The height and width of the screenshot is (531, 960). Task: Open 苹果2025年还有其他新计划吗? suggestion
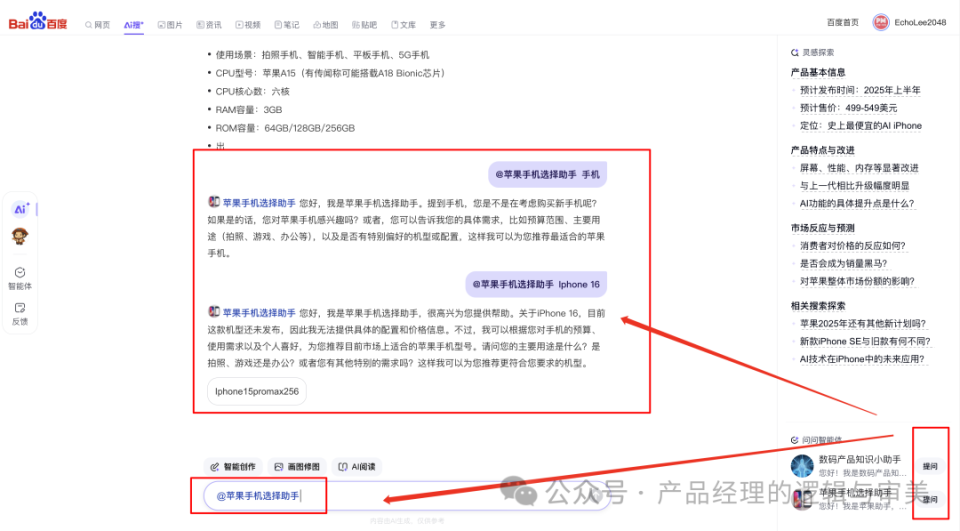(863, 323)
